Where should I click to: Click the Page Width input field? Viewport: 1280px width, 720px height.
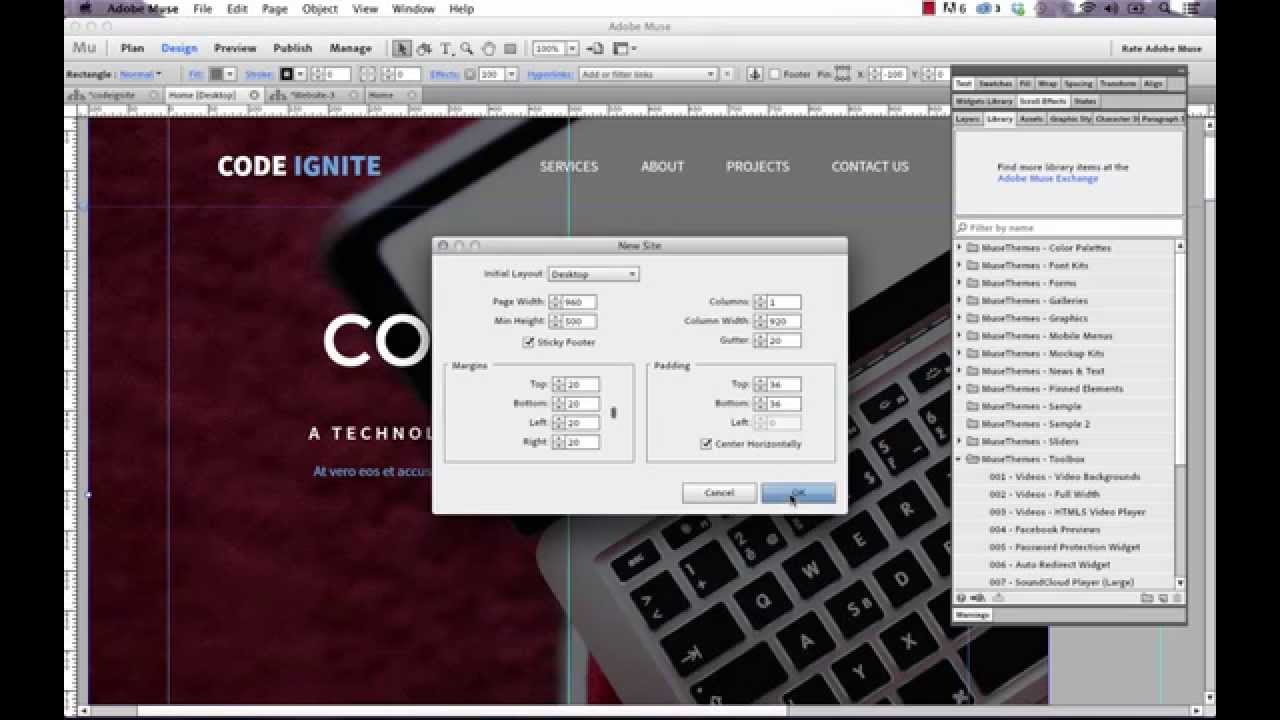click(579, 302)
